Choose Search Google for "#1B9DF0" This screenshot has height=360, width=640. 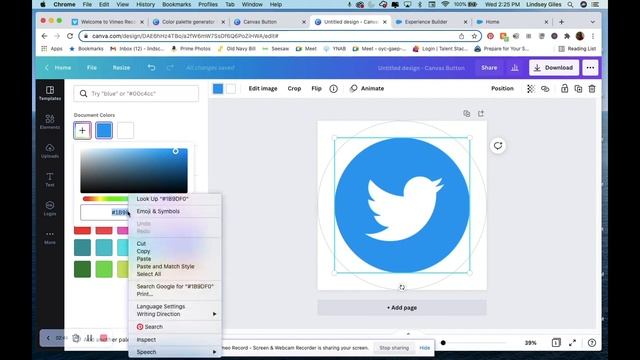(x=175, y=287)
